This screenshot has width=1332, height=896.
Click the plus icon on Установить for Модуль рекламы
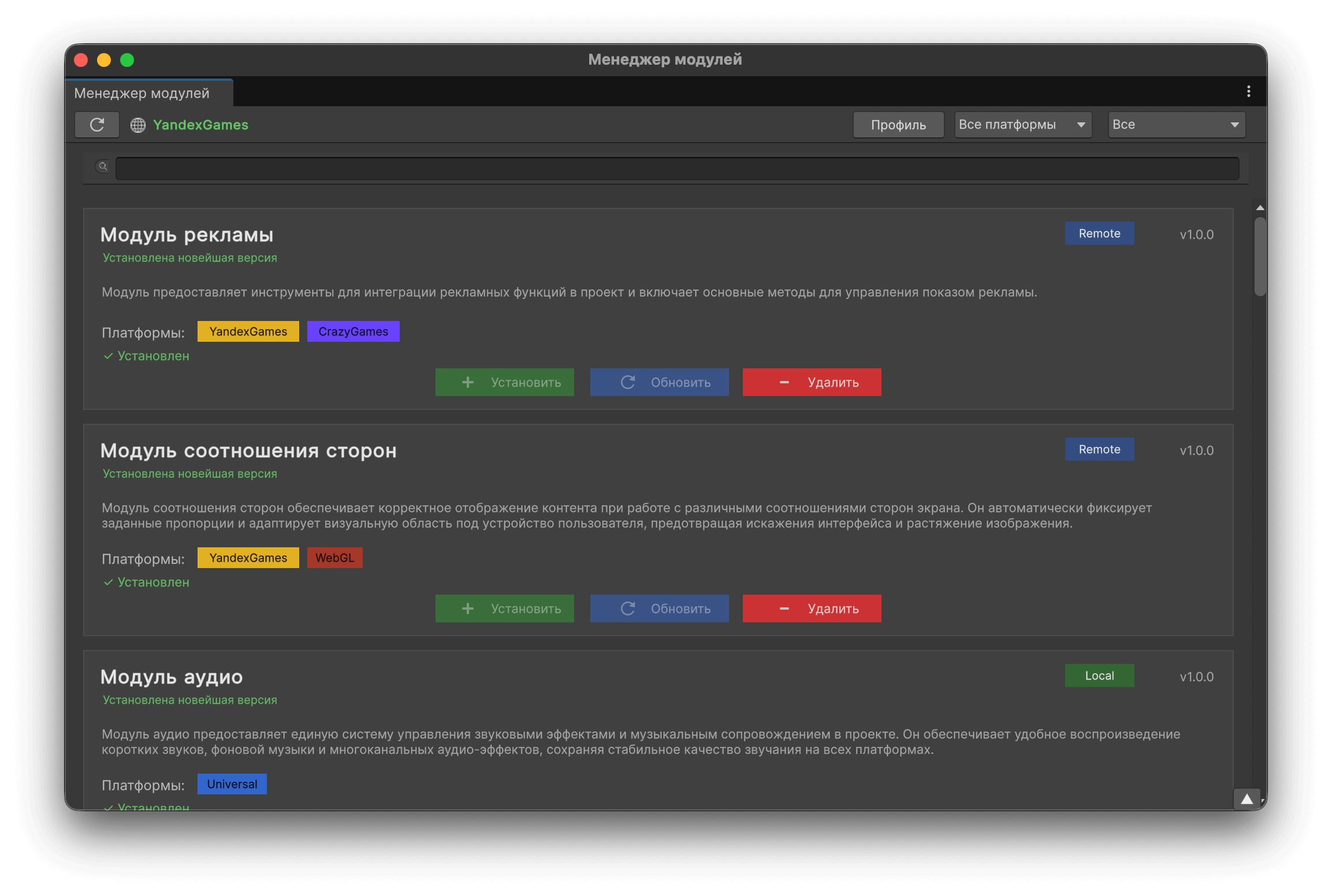[467, 382]
